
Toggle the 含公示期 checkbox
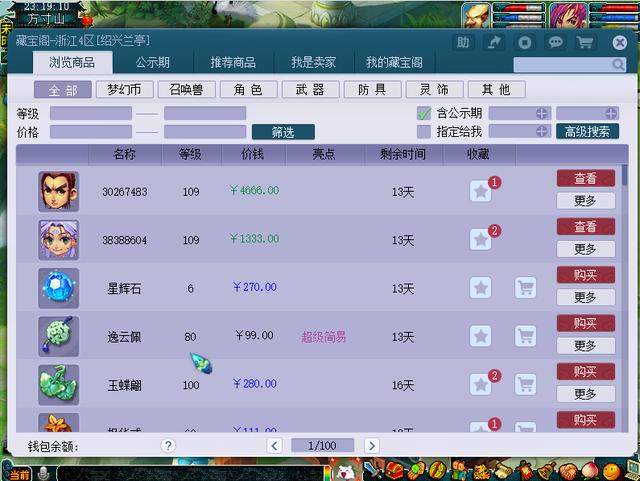(424, 113)
